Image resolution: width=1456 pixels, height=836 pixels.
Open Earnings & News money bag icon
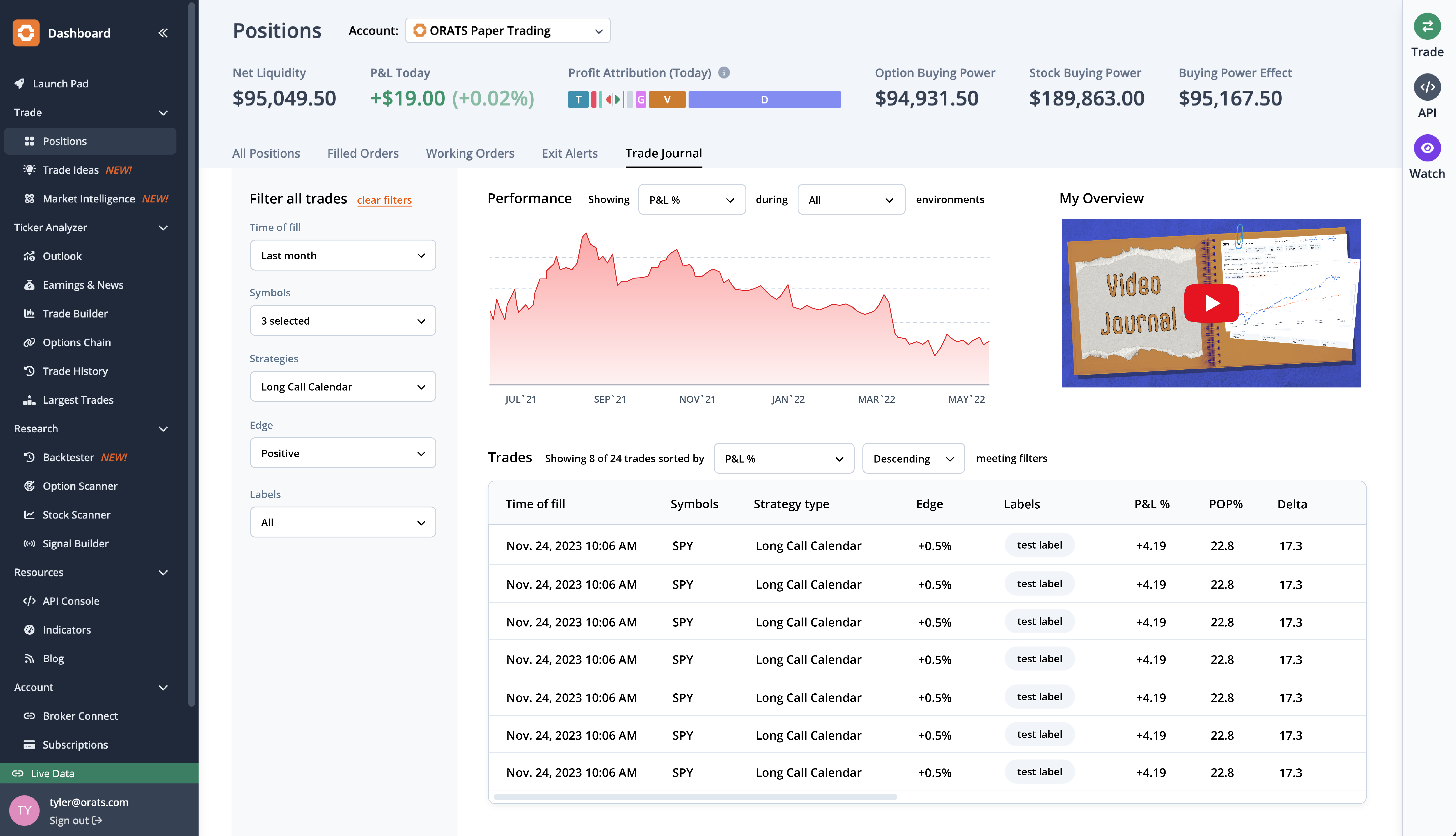point(29,285)
